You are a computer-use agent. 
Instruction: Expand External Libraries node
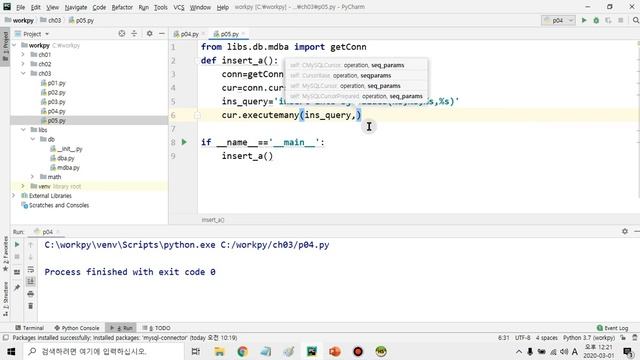[x=14, y=196]
